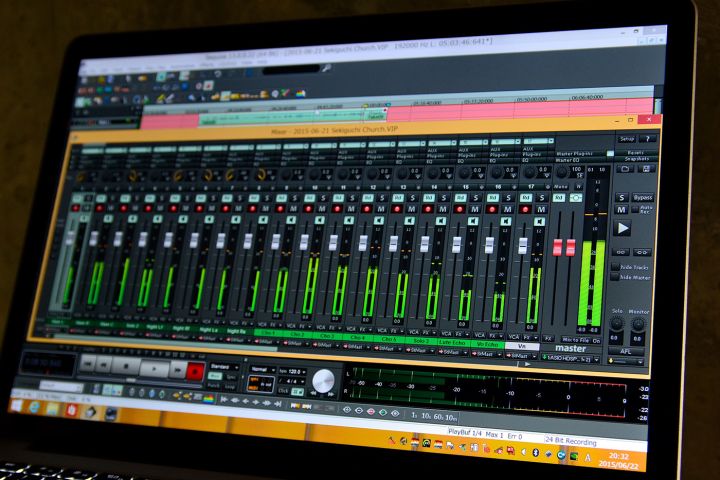The width and height of the screenshot is (720, 480).
Task: Open the mixer help question mark button
Action: pos(648,140)
